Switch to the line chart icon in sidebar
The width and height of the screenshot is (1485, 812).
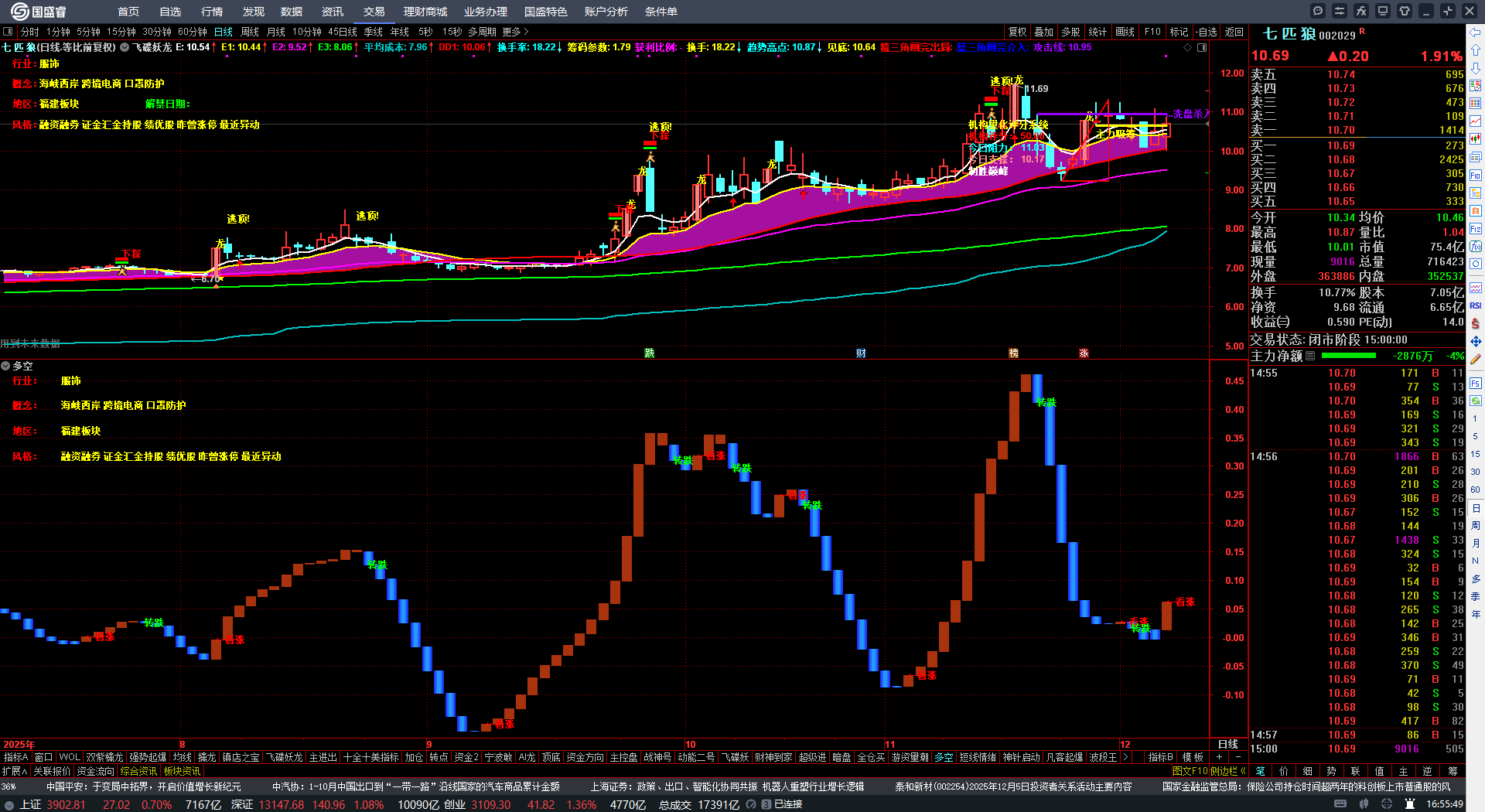(x=1476, y=121)
